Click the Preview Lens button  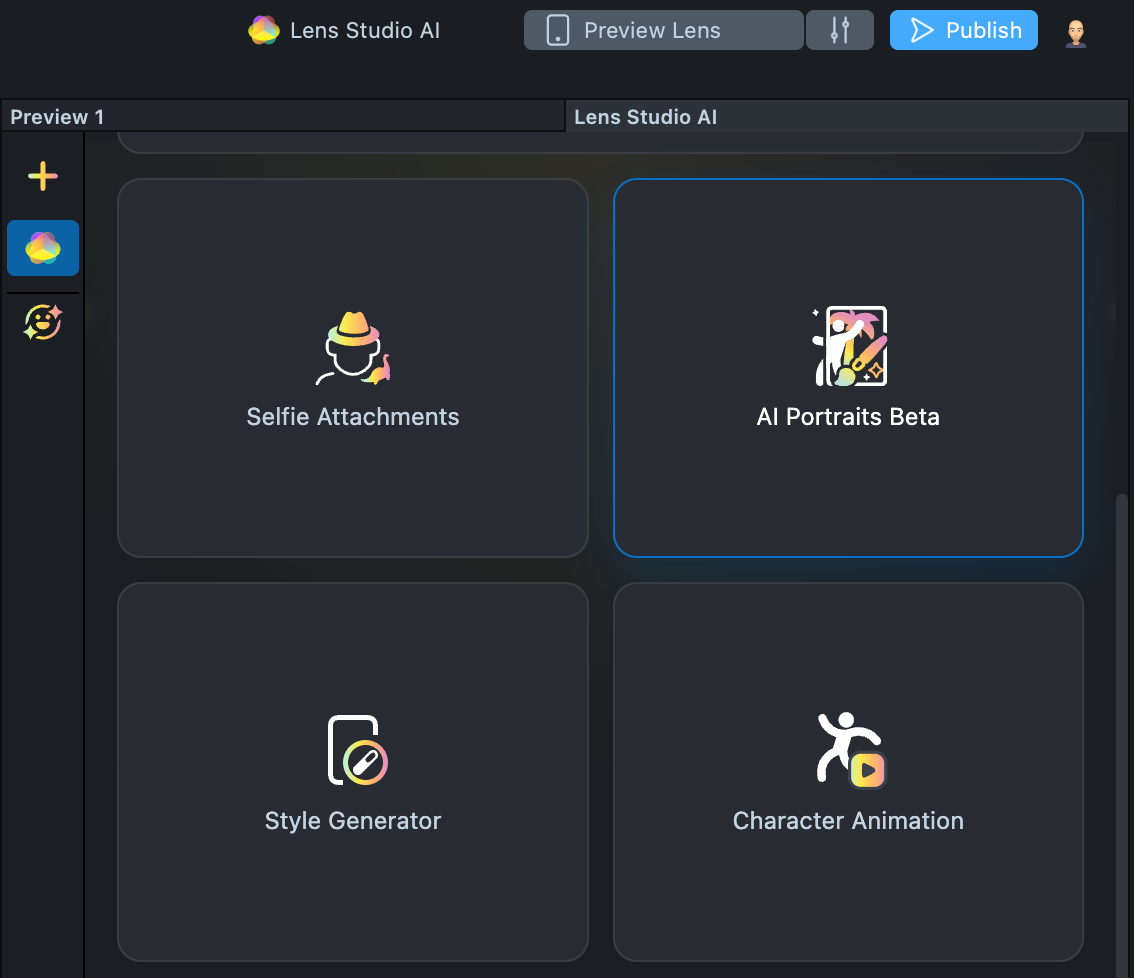[664, 30]
